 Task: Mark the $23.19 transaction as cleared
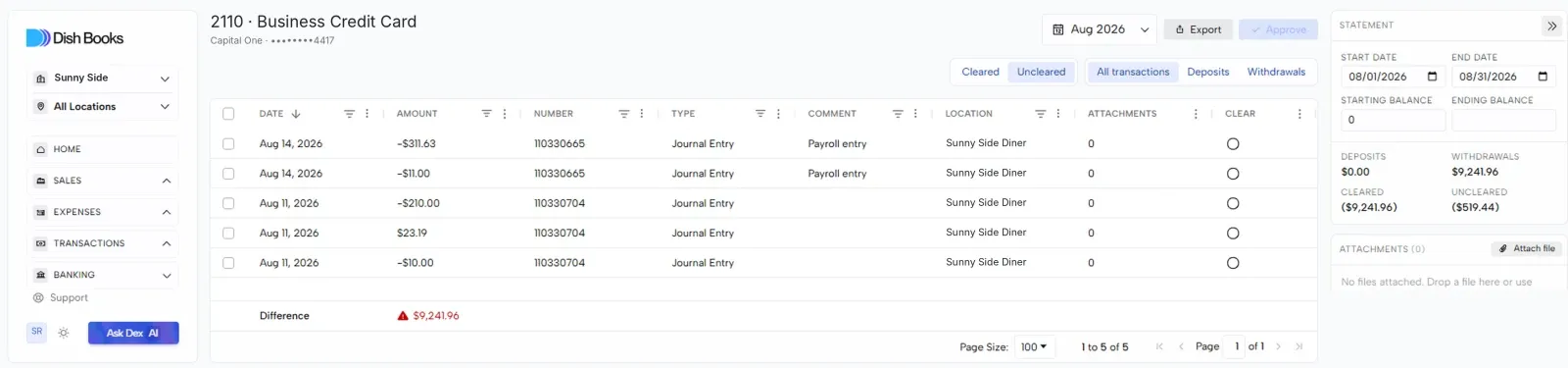1233,234
